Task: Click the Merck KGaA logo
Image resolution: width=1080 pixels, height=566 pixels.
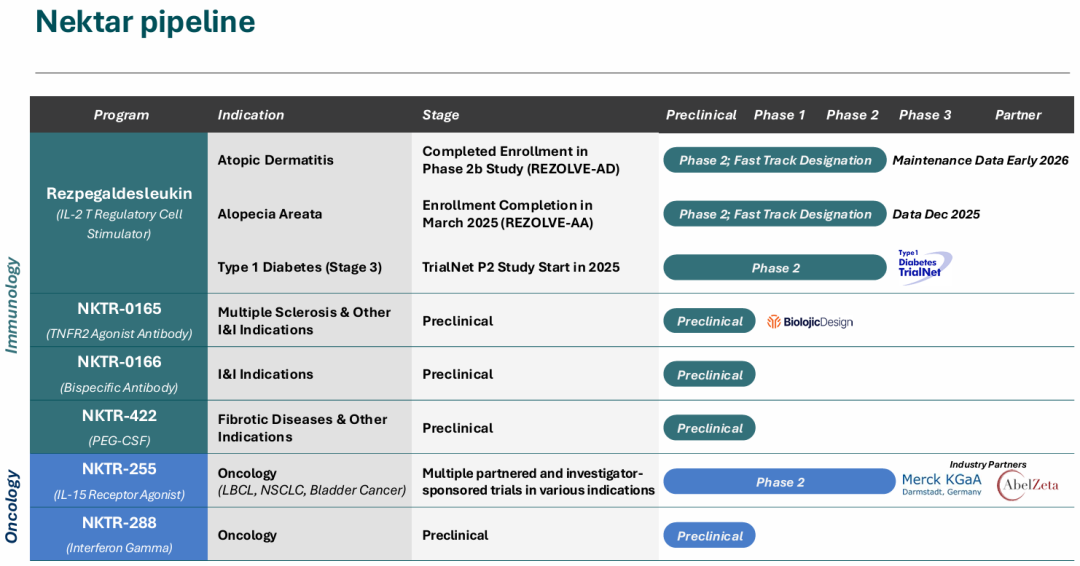Action: point(942,483)
